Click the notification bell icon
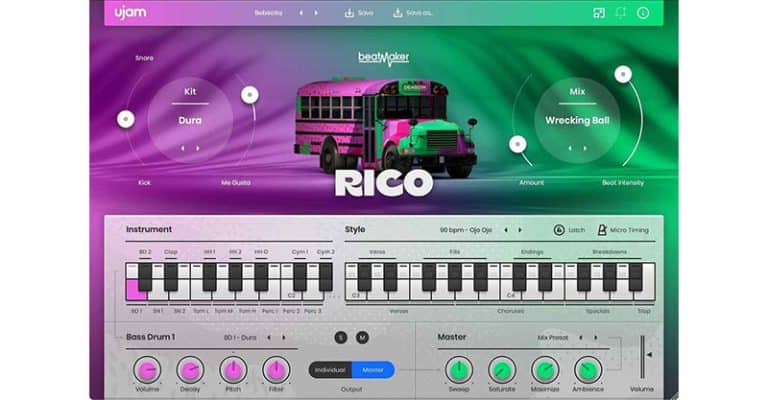 click(621, 13)
